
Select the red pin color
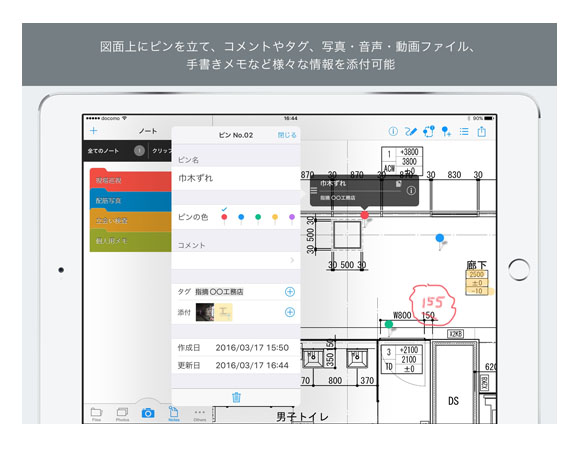(x=224, y=218)
